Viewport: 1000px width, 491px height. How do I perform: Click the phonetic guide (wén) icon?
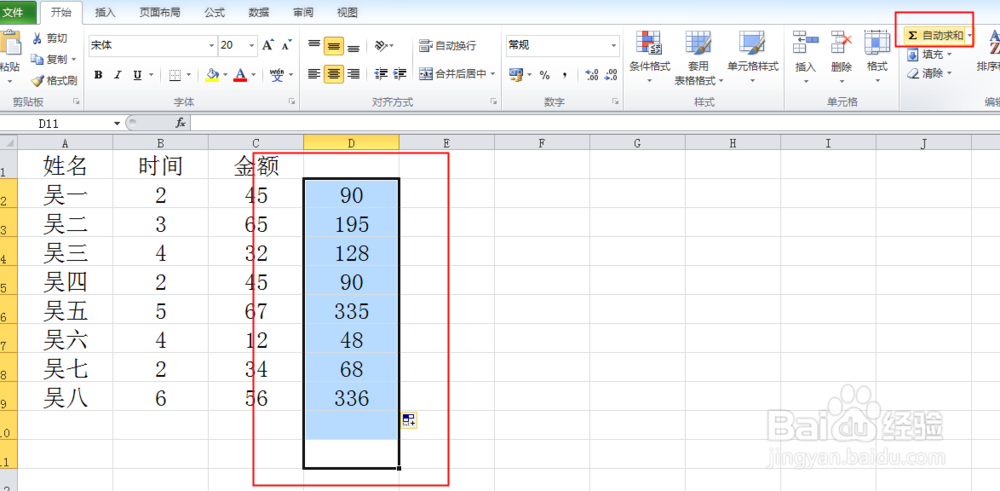click(277, 75)
